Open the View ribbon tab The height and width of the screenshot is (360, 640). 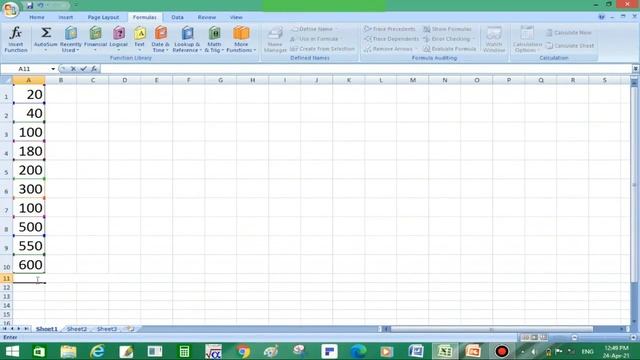click(x=236, y=17)
